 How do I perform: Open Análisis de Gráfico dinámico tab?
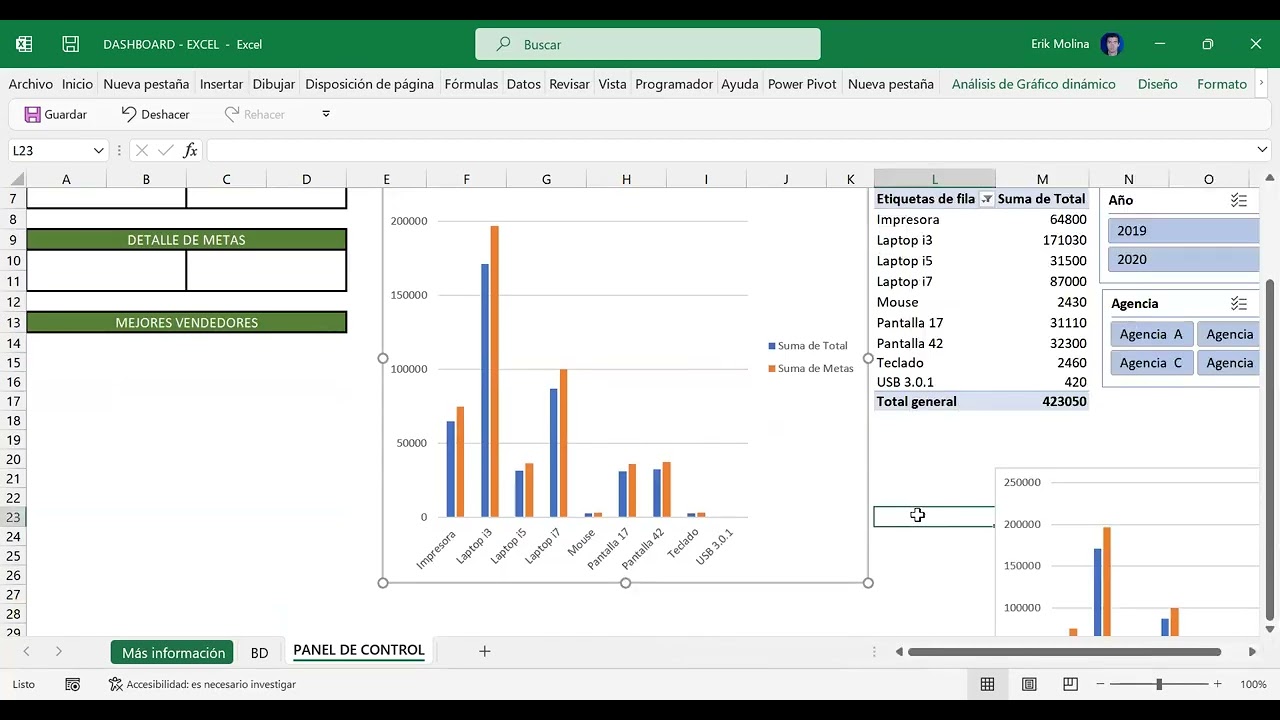[x=1033, y=84]
